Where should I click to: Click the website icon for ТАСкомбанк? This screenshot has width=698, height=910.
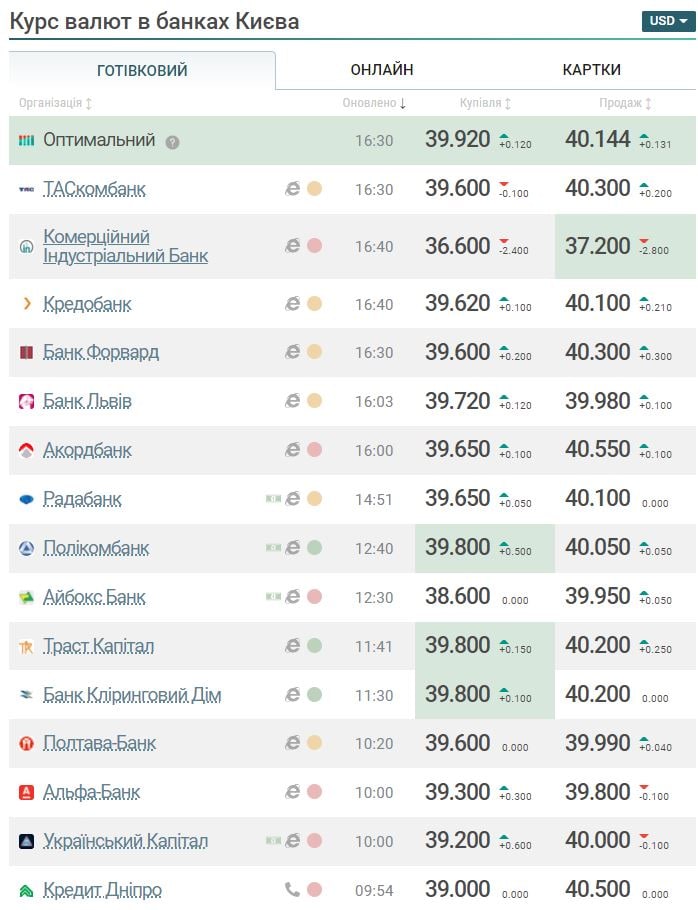293,189
